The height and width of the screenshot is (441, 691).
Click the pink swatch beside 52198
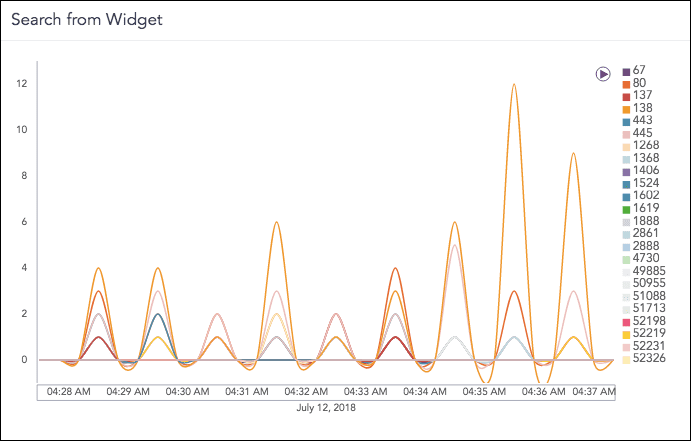tap(626, 321)
